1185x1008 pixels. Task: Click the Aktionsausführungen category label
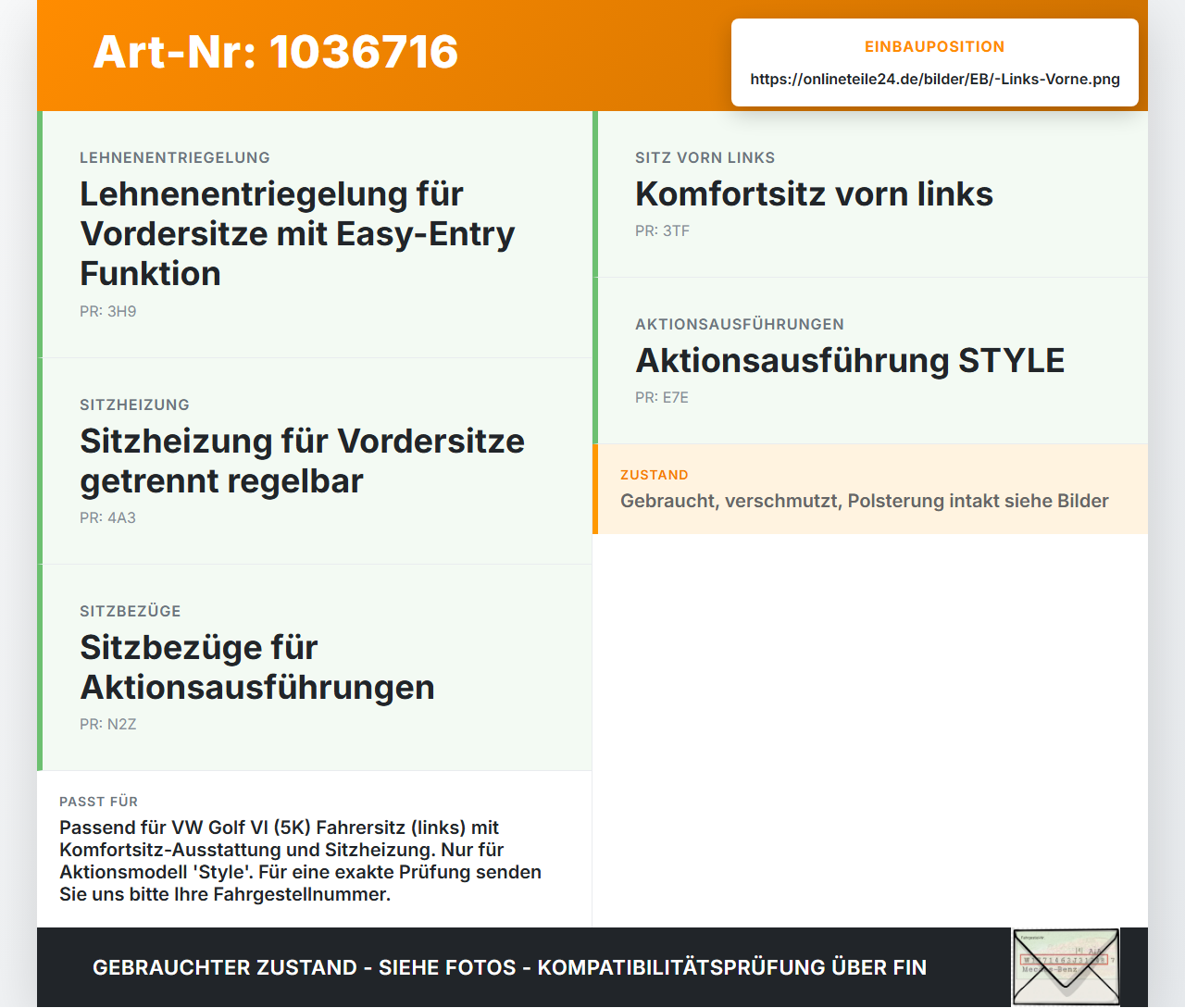pyautogui.click(x=740, y=324)
